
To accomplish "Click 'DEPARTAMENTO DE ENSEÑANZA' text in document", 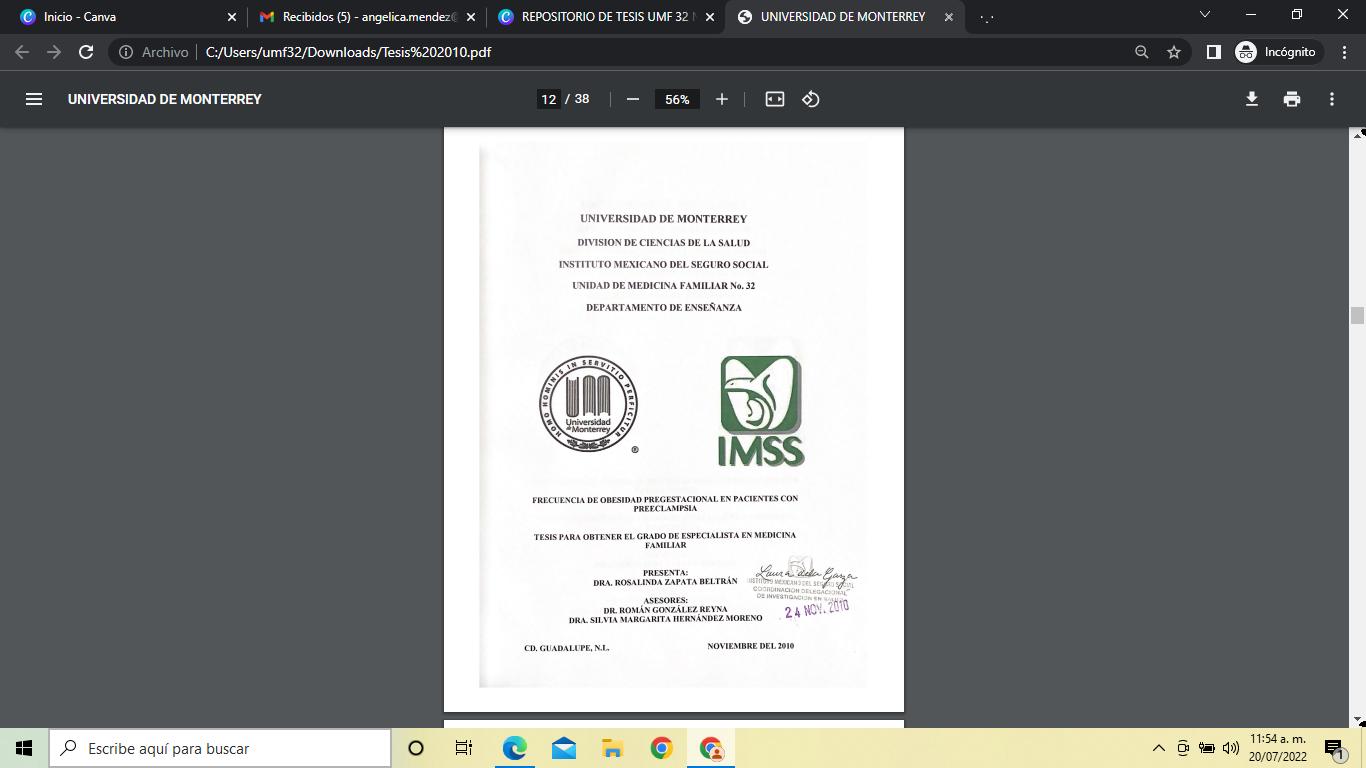I will pyautogui.click(x=664, y=308).
